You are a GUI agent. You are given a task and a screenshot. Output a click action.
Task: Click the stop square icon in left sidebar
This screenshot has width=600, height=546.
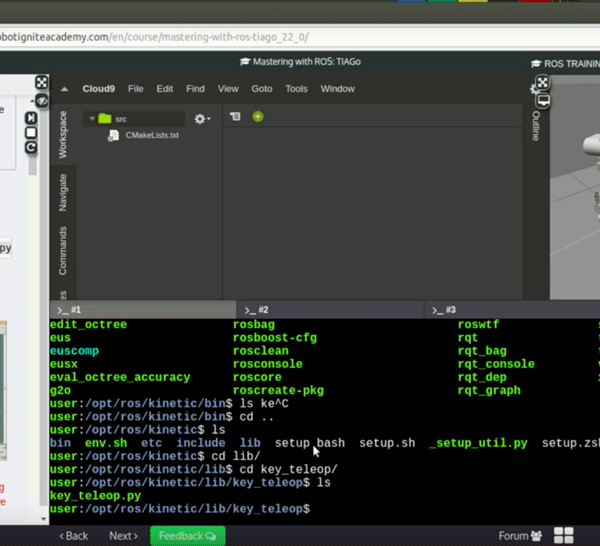click(31, 133)
